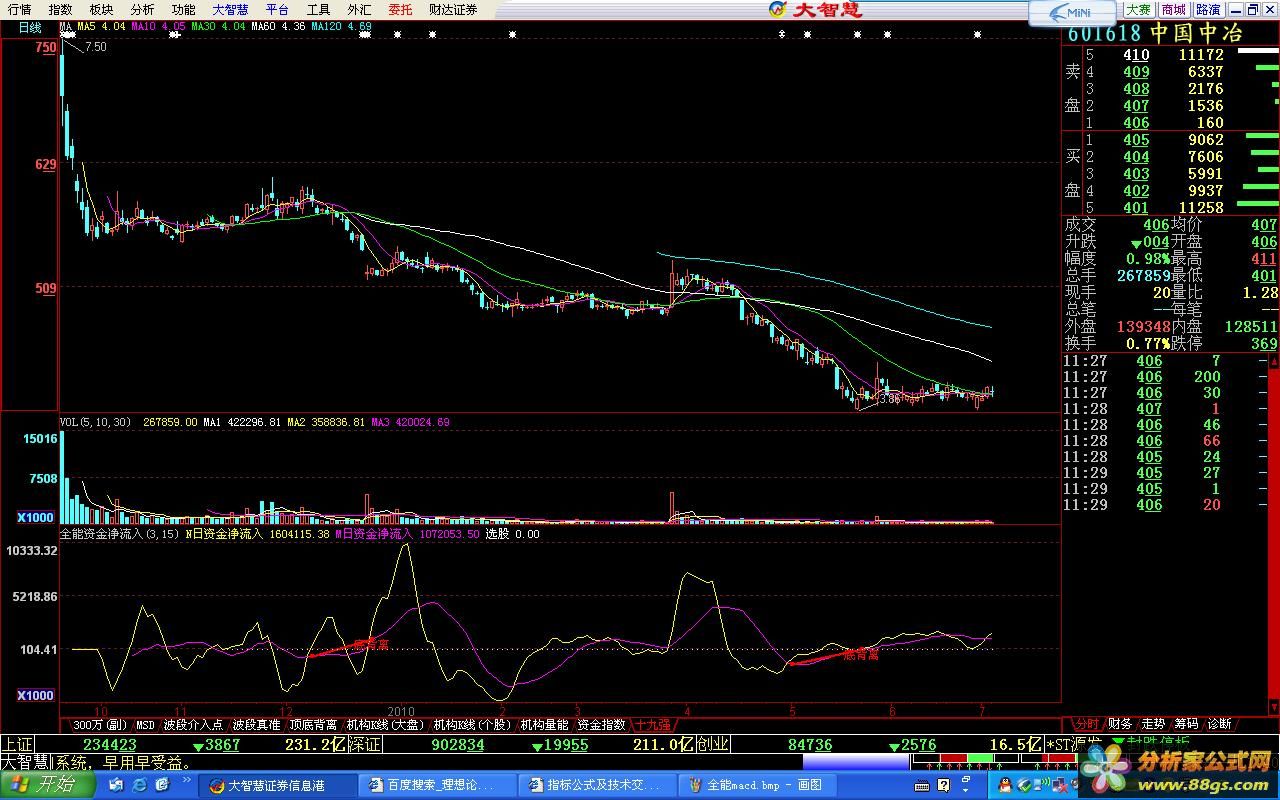Select the 波段介入点 indicator tab
1280x800 pixels.
click(193, 724)
